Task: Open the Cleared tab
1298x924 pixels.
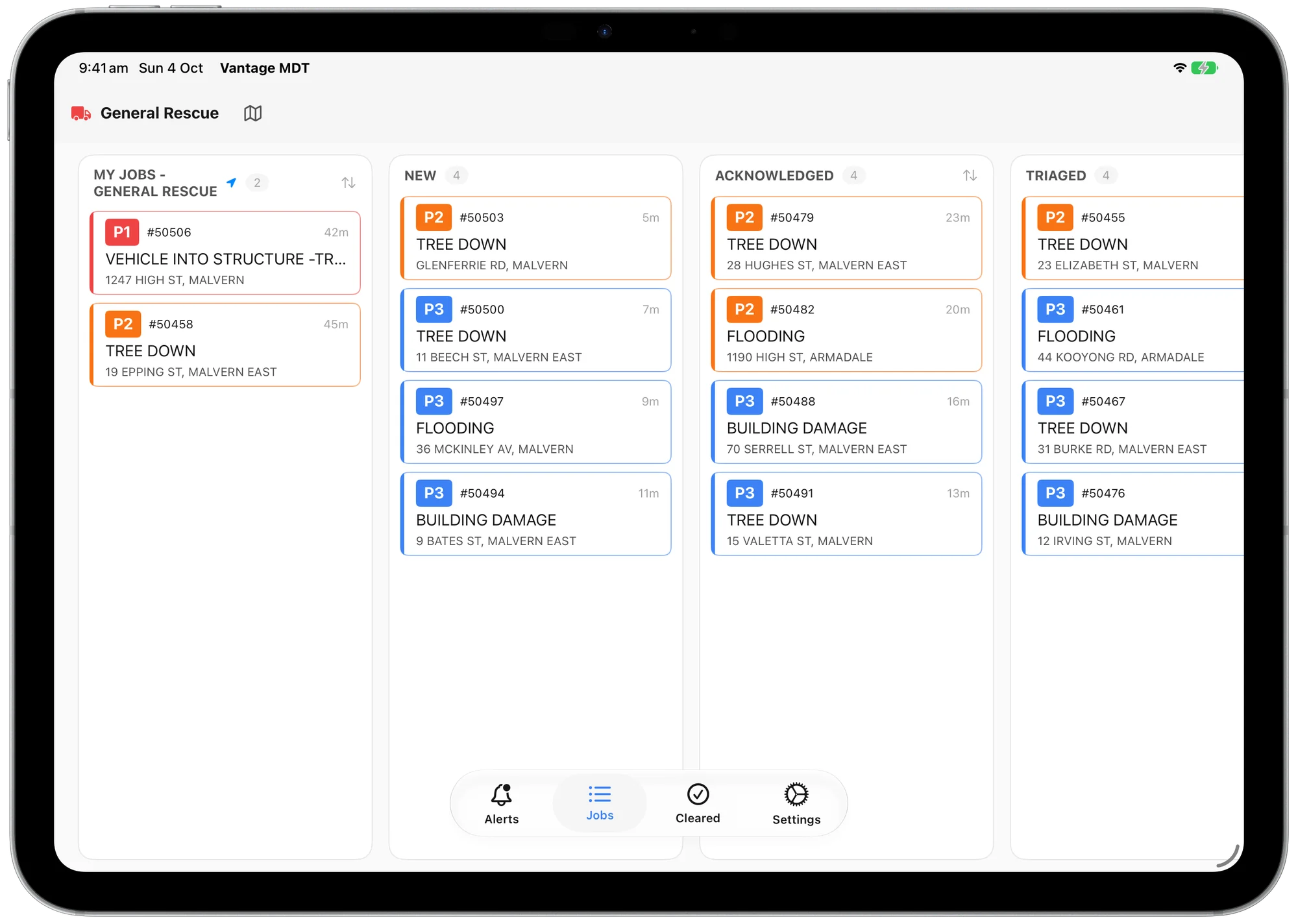Action: click(698, 804)
